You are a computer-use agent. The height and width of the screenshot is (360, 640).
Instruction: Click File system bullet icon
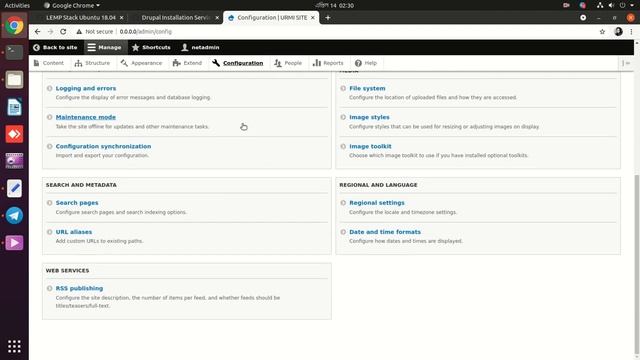tap(343, 88)
